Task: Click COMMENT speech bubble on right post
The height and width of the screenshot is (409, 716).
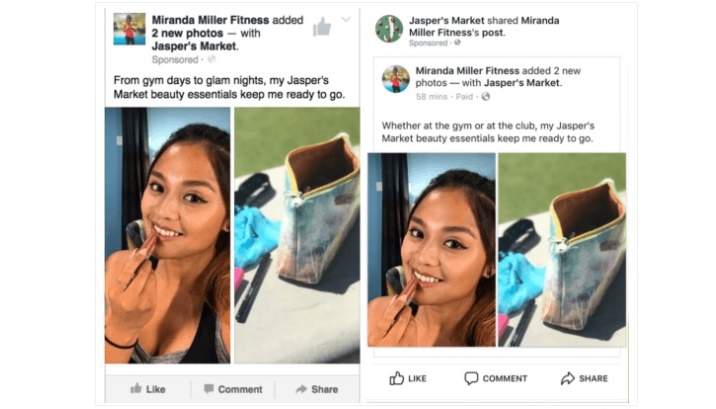Action: coord(496,378)
